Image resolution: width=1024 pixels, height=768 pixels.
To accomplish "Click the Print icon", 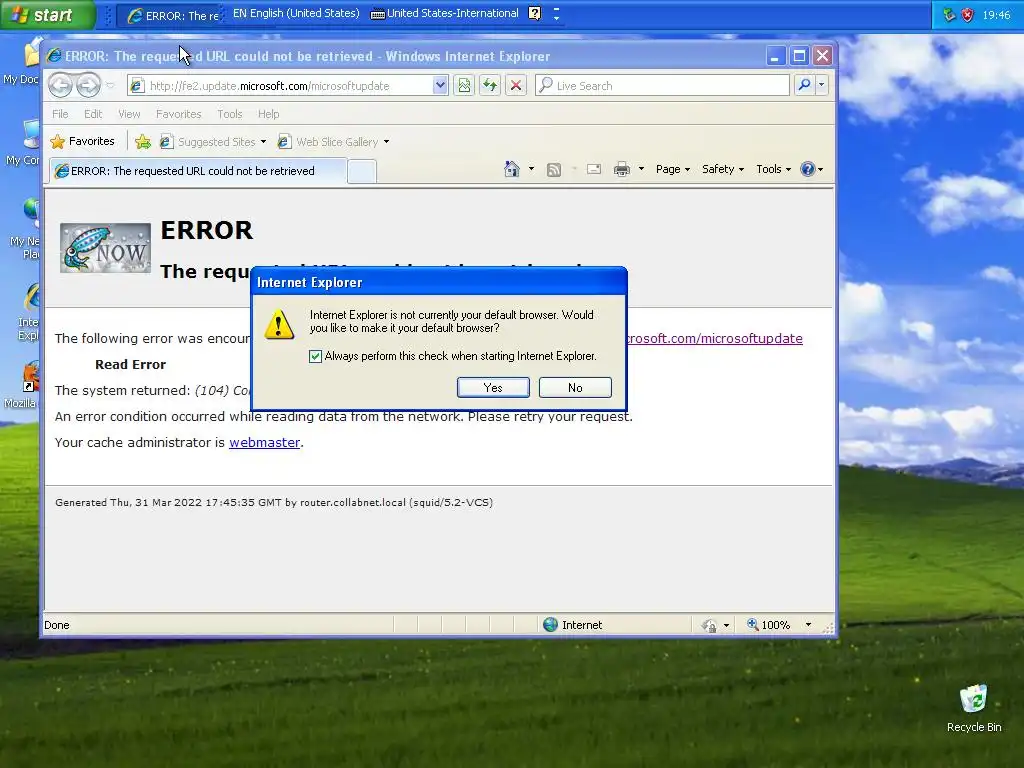I will click(622, 170).
